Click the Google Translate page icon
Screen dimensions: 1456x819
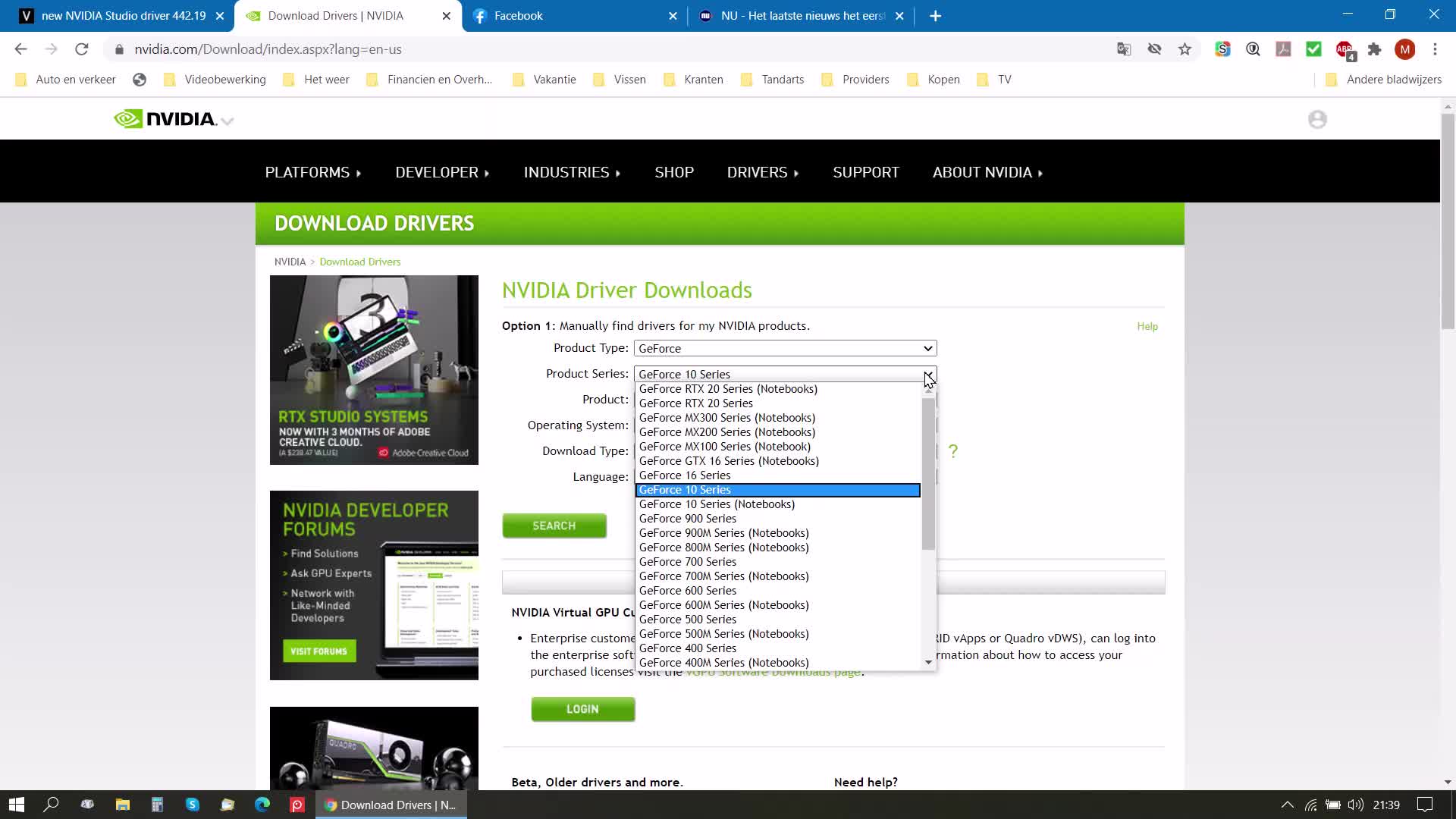click(x=1124, y=49)
